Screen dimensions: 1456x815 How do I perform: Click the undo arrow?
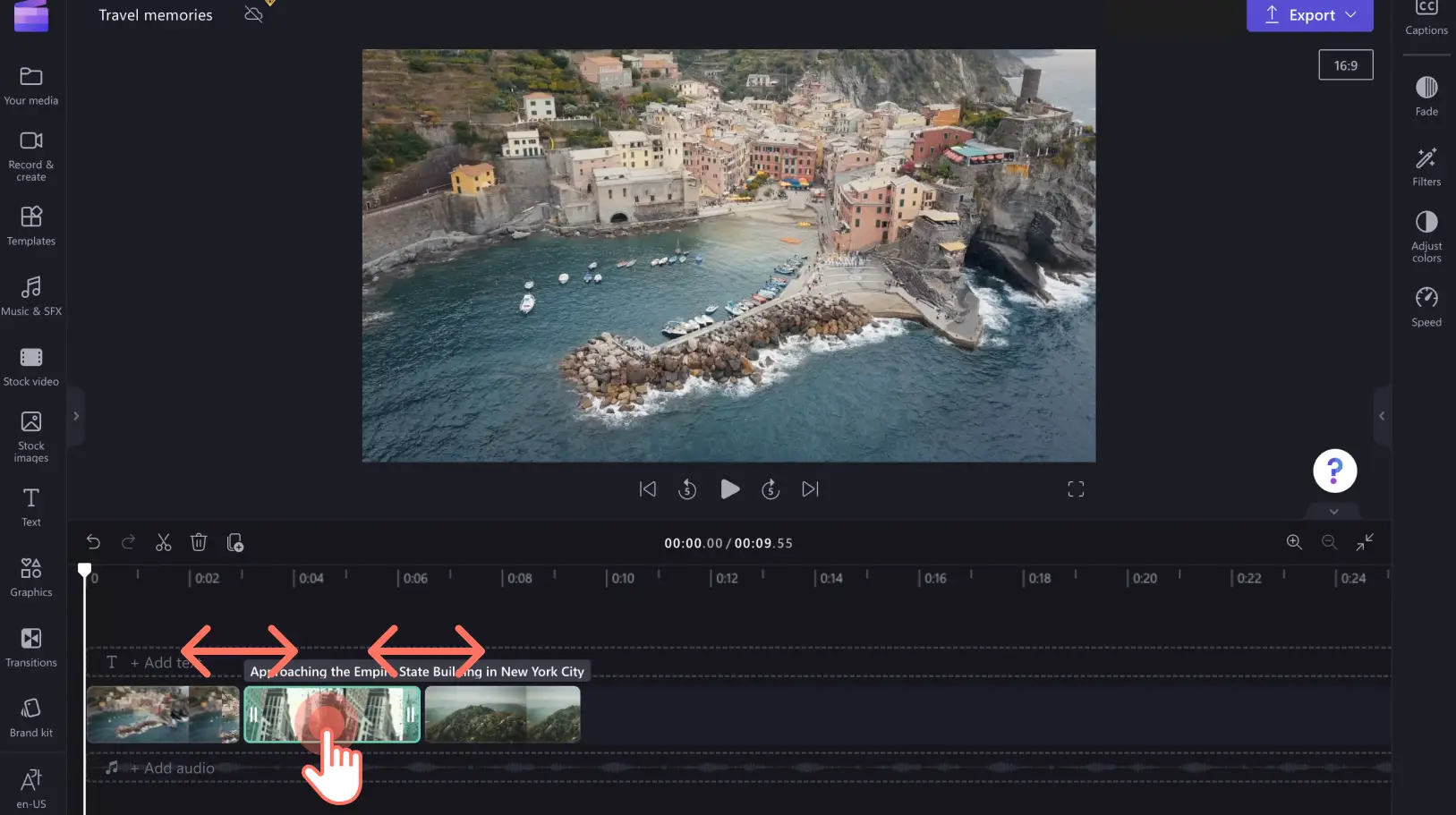tap(93, 542)
